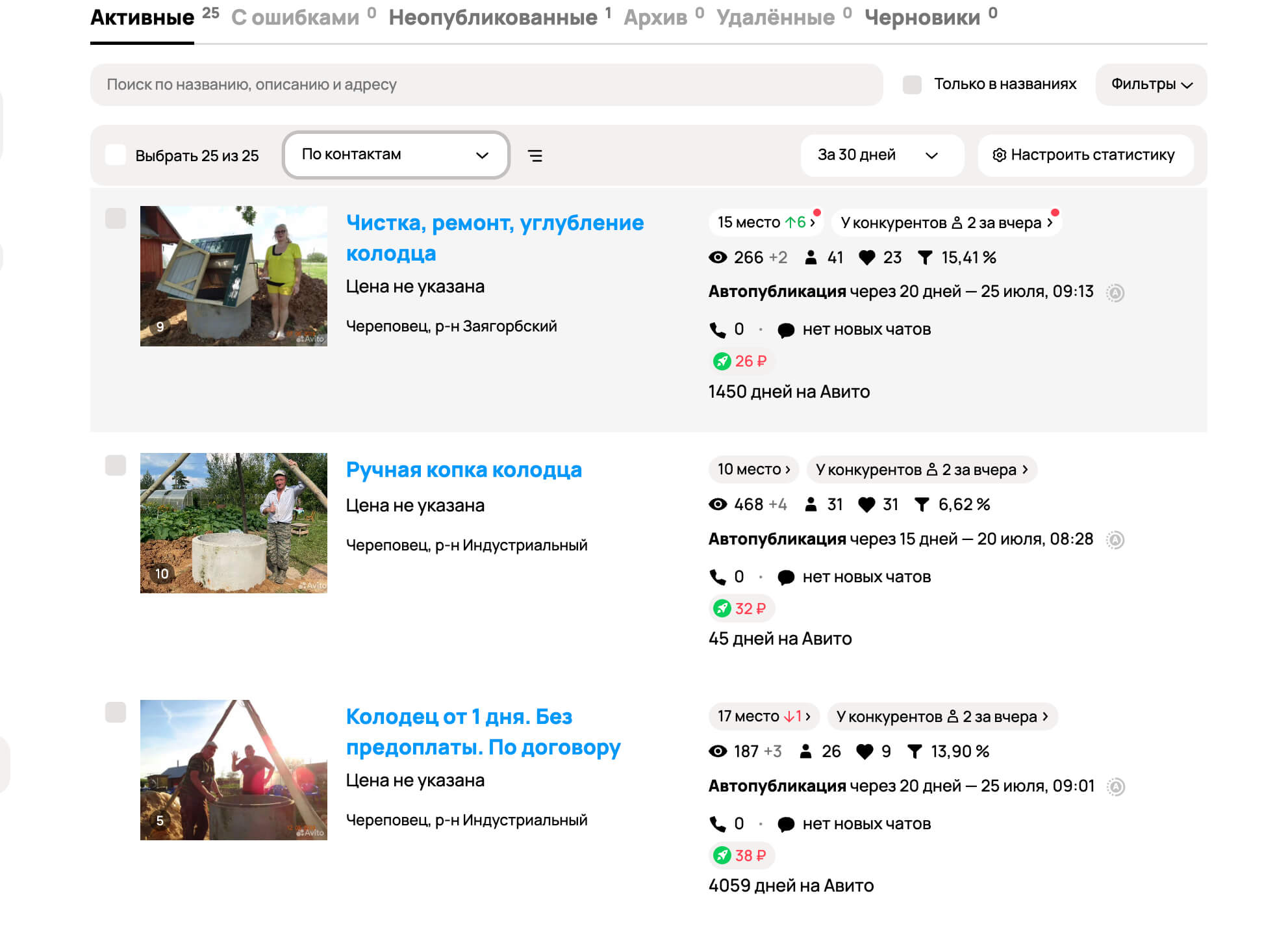Click the contacts person icon with 31
The width and height of the screenshot is (1288, 928).
coord(811,505)
